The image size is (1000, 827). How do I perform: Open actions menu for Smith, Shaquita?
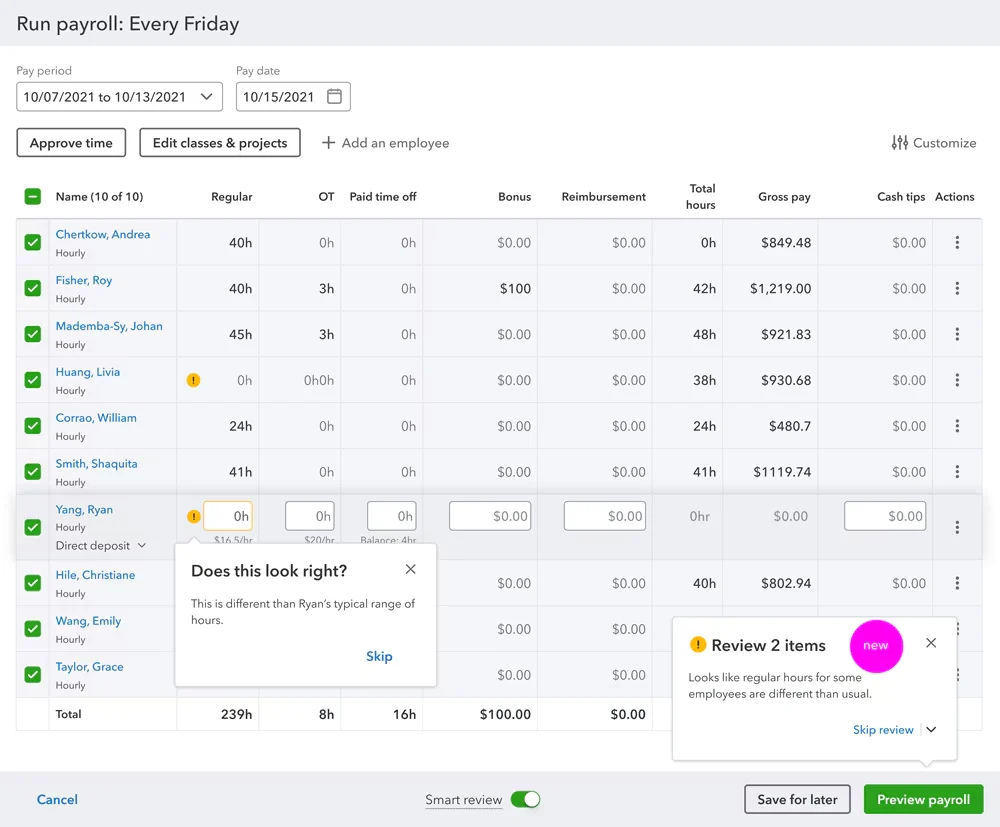tap(957, 472)
